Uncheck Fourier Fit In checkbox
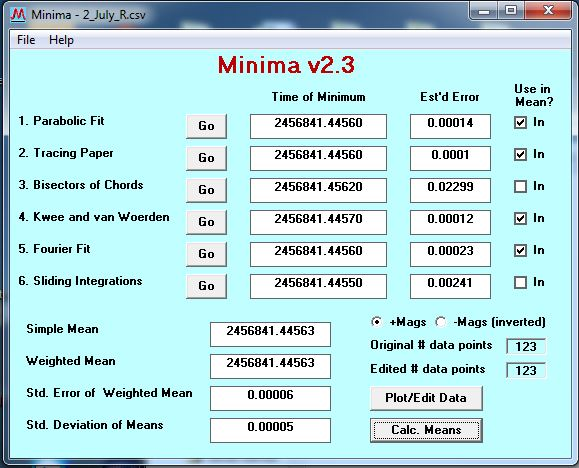Image resolution: width=579 pixels, height=468 pixels. [x=520, y=250]
